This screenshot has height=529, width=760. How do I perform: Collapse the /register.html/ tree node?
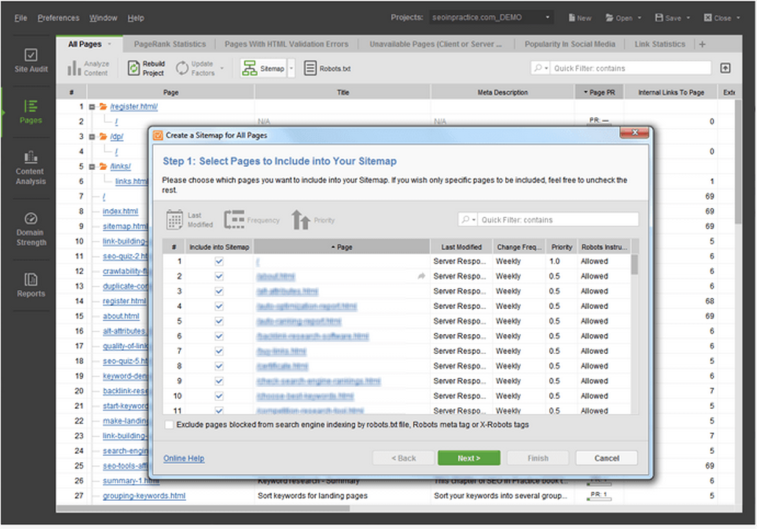[x=92, y=106]
